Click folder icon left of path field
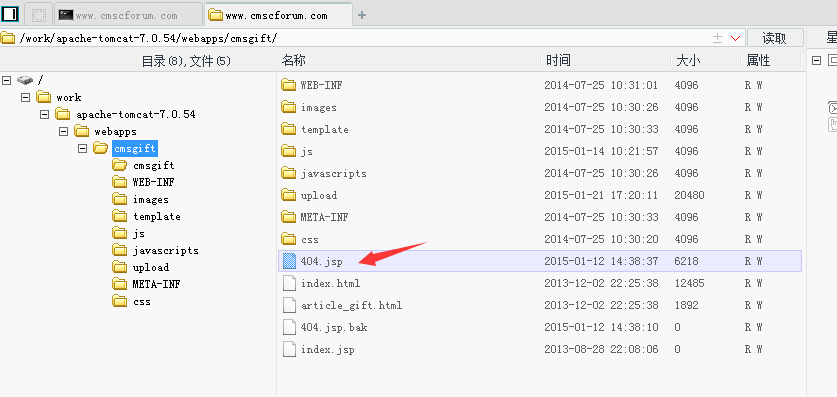This screenshot has width=837, height=397. click(x=7, y=38)
